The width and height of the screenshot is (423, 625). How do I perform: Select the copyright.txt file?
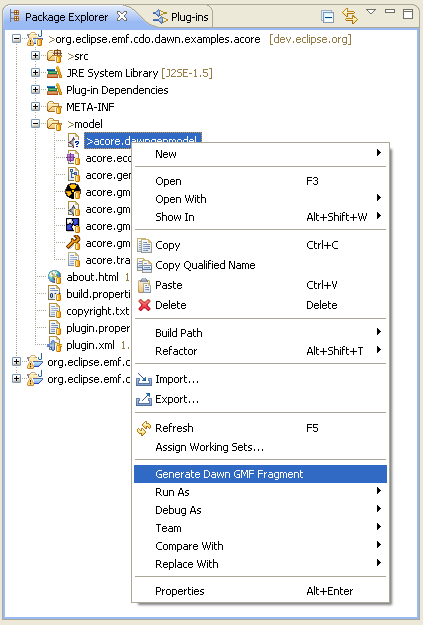pos(98,311)
